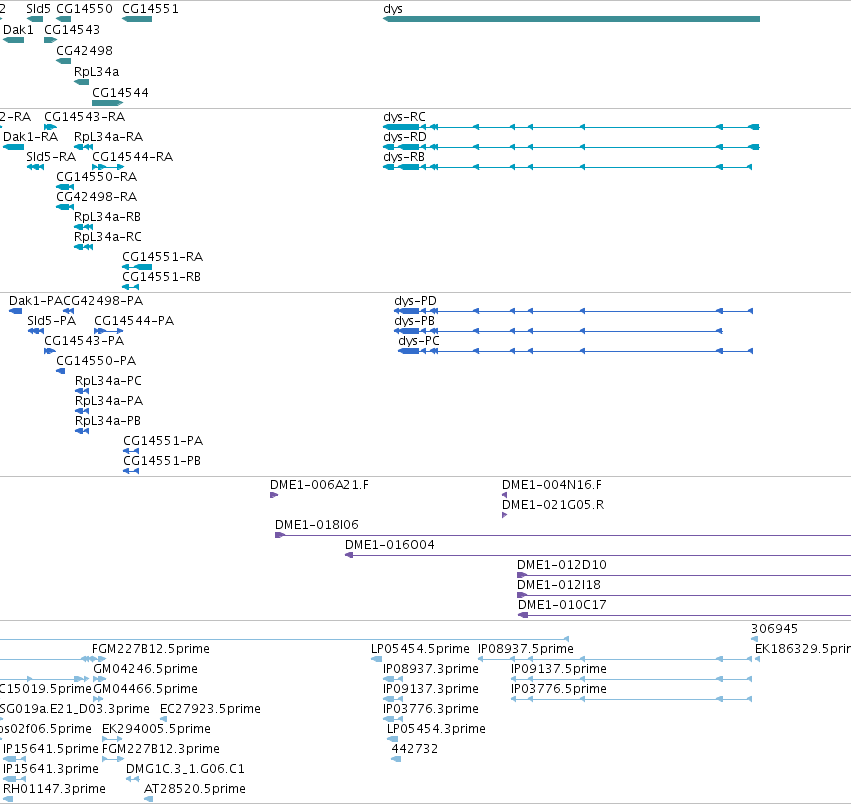Image resolution: width=851 pixels, height=804 pixels.
Task: Select the dys gene bar
Action: click(x=571, y=19)
